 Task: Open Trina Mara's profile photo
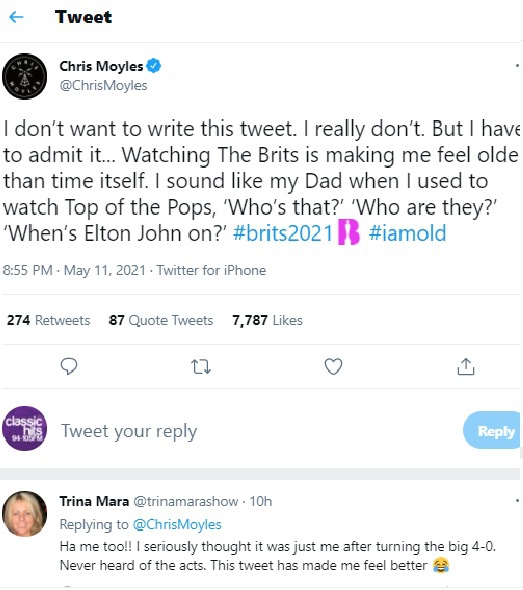[x=25, y=514]
